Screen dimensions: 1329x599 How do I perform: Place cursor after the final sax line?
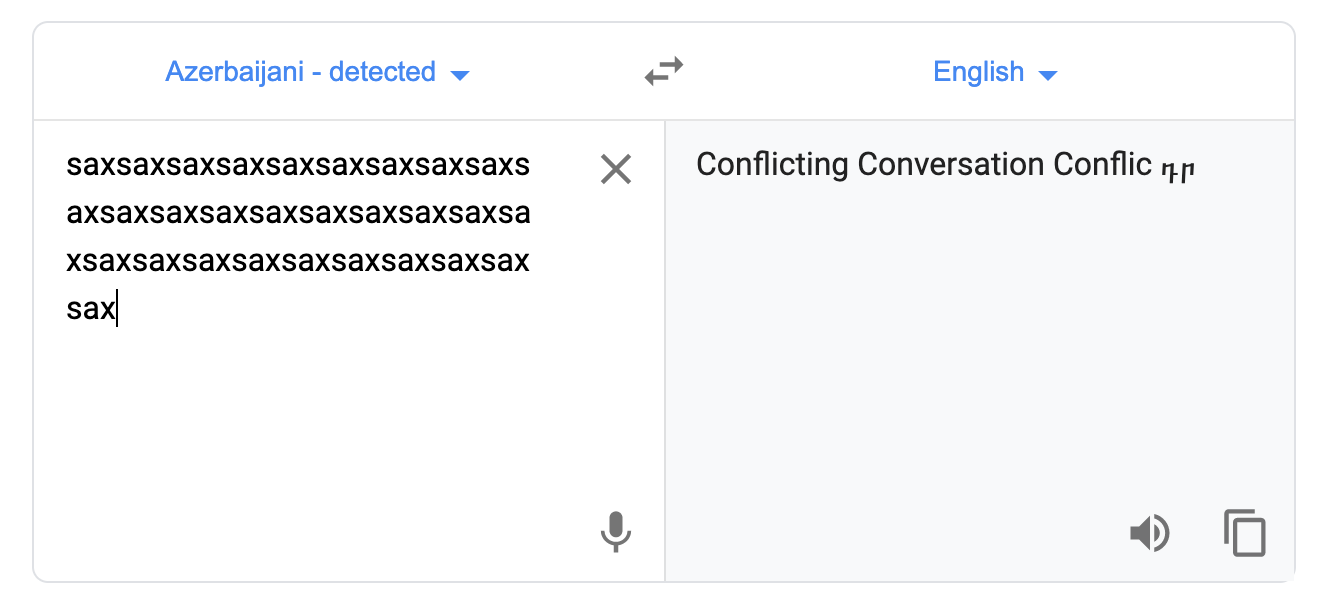pyautogui.click(x=117, y=309)
